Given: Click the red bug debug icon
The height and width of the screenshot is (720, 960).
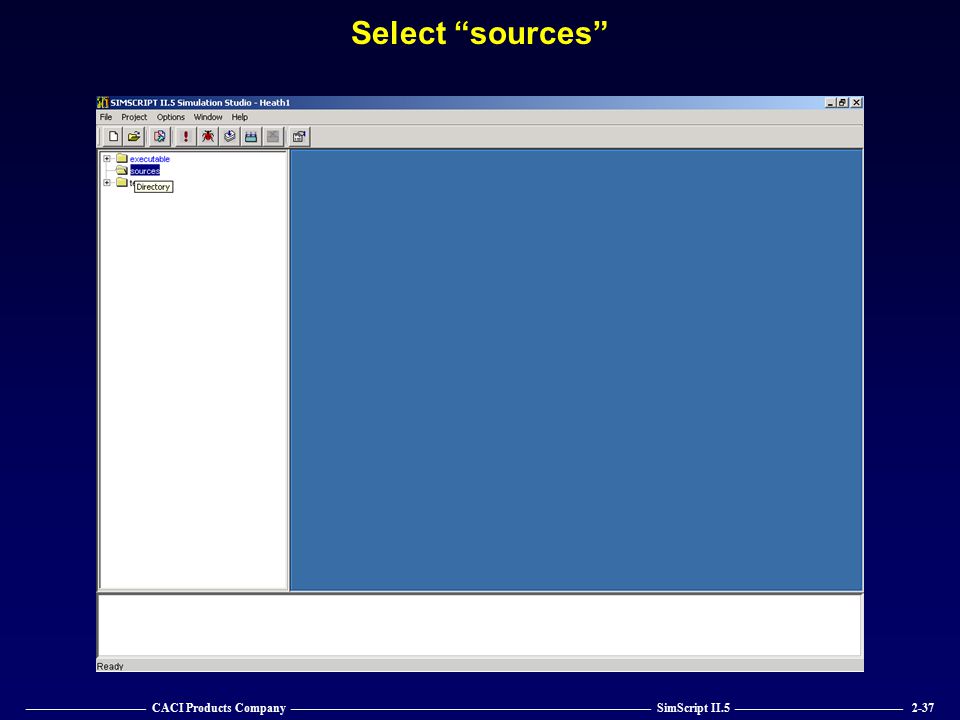Looking at the screenshot, I should coord(208,137).
